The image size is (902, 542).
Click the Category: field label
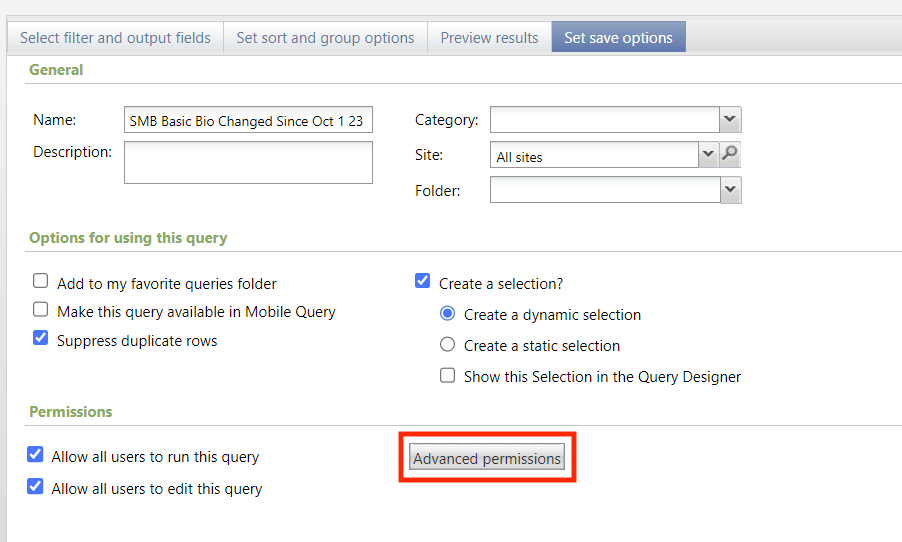(446, 120)
